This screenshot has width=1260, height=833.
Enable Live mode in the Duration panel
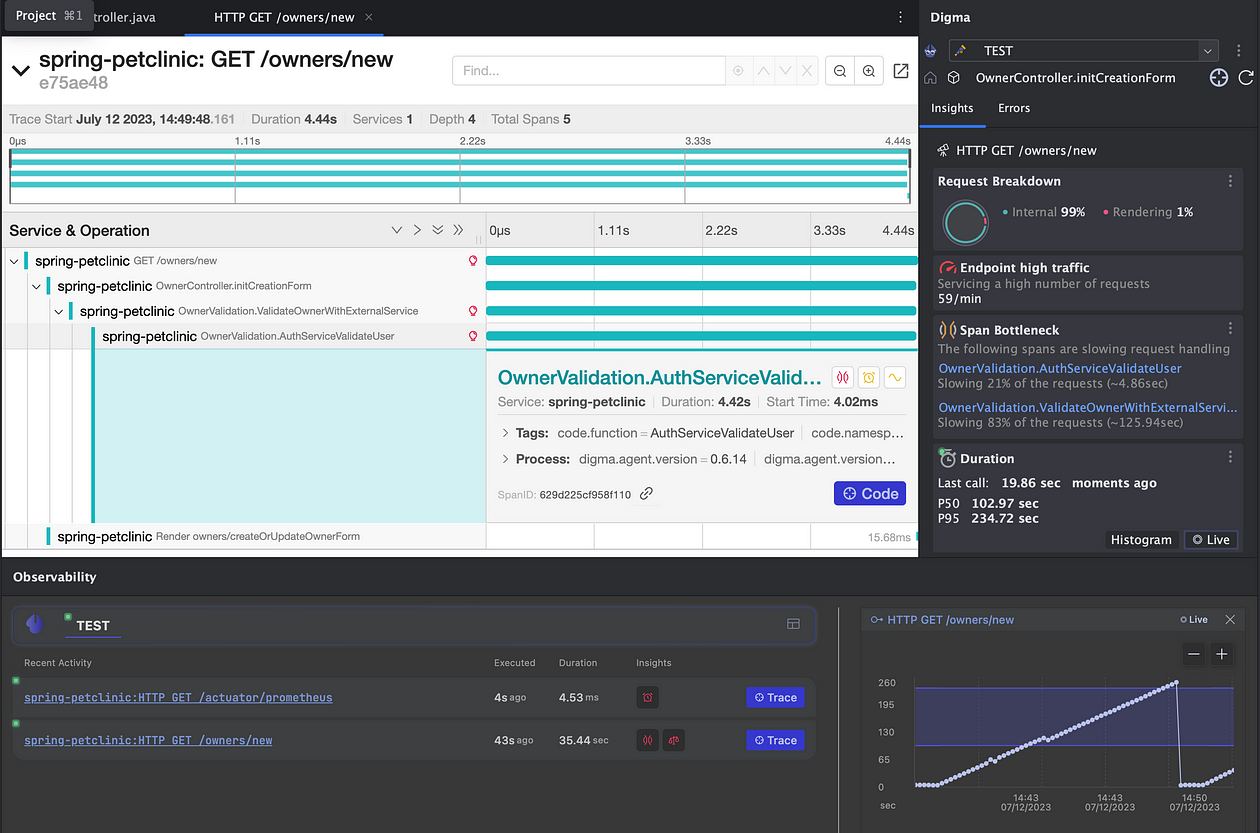[1210, 539]
